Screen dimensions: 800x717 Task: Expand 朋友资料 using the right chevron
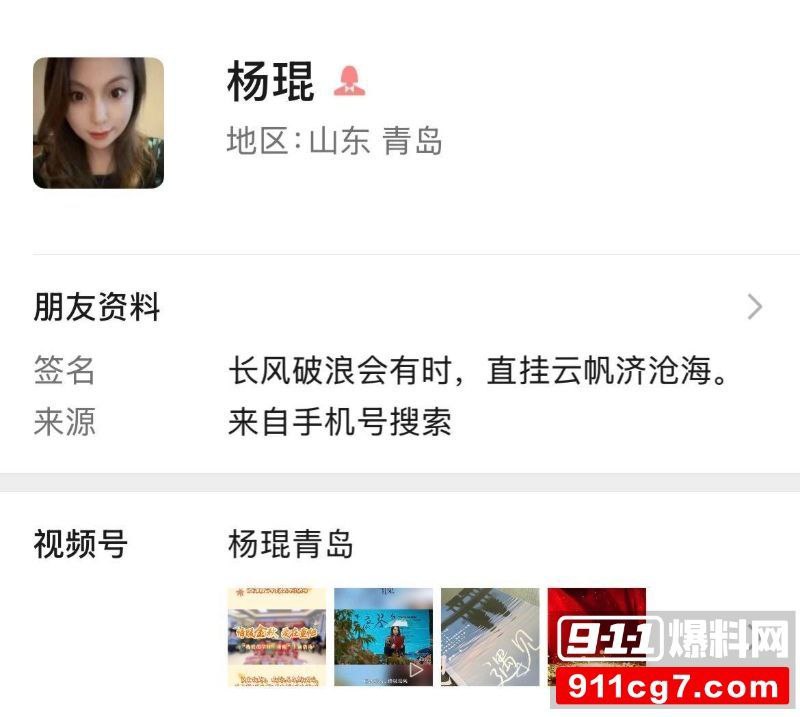pos(755,307)
